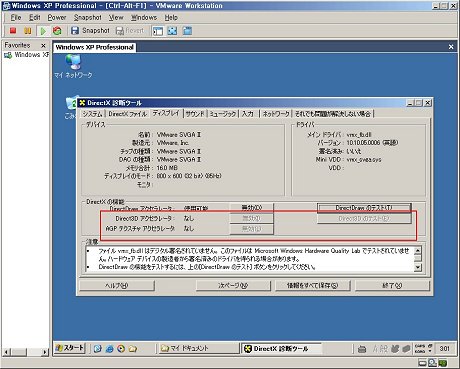Click the 情報をすべて保存 button
460x369 pixels.
click(x=312, y=286)
